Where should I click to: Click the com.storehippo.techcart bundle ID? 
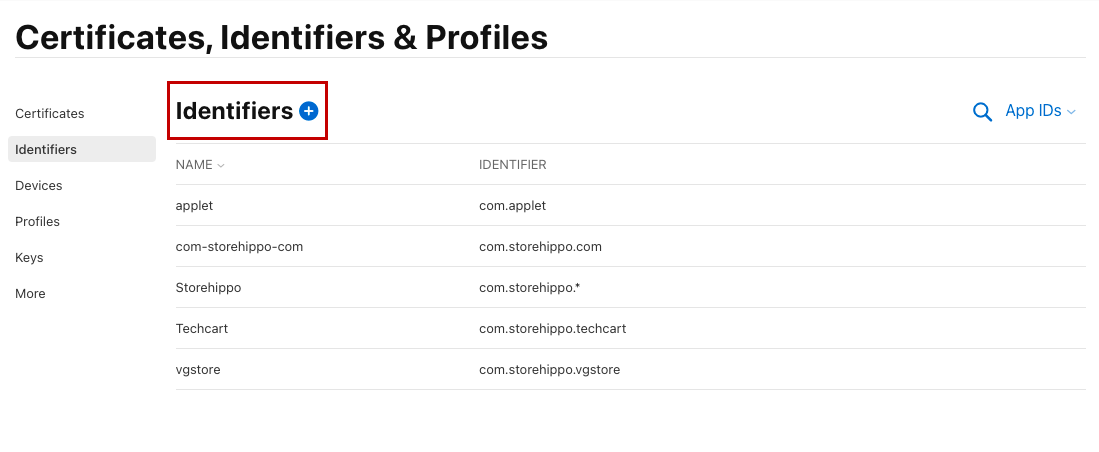552,329
